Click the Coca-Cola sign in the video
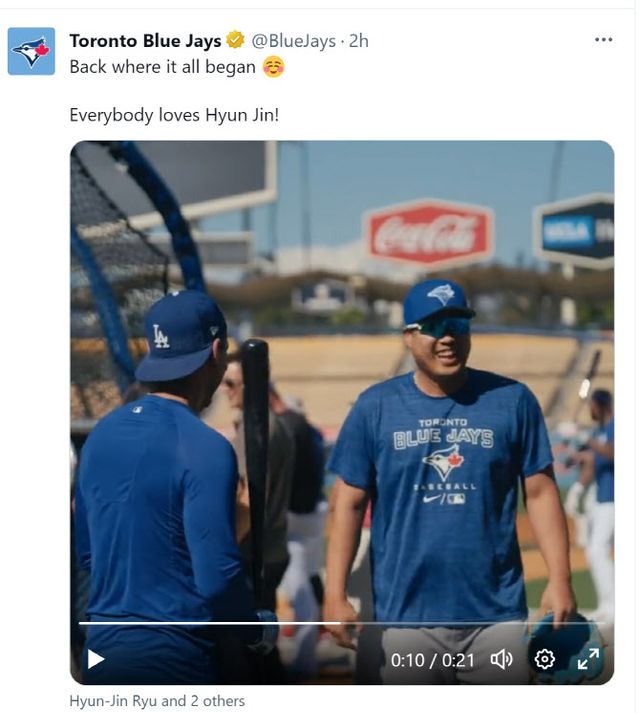This screenshot has width=640, height=713. click(428, 233)
